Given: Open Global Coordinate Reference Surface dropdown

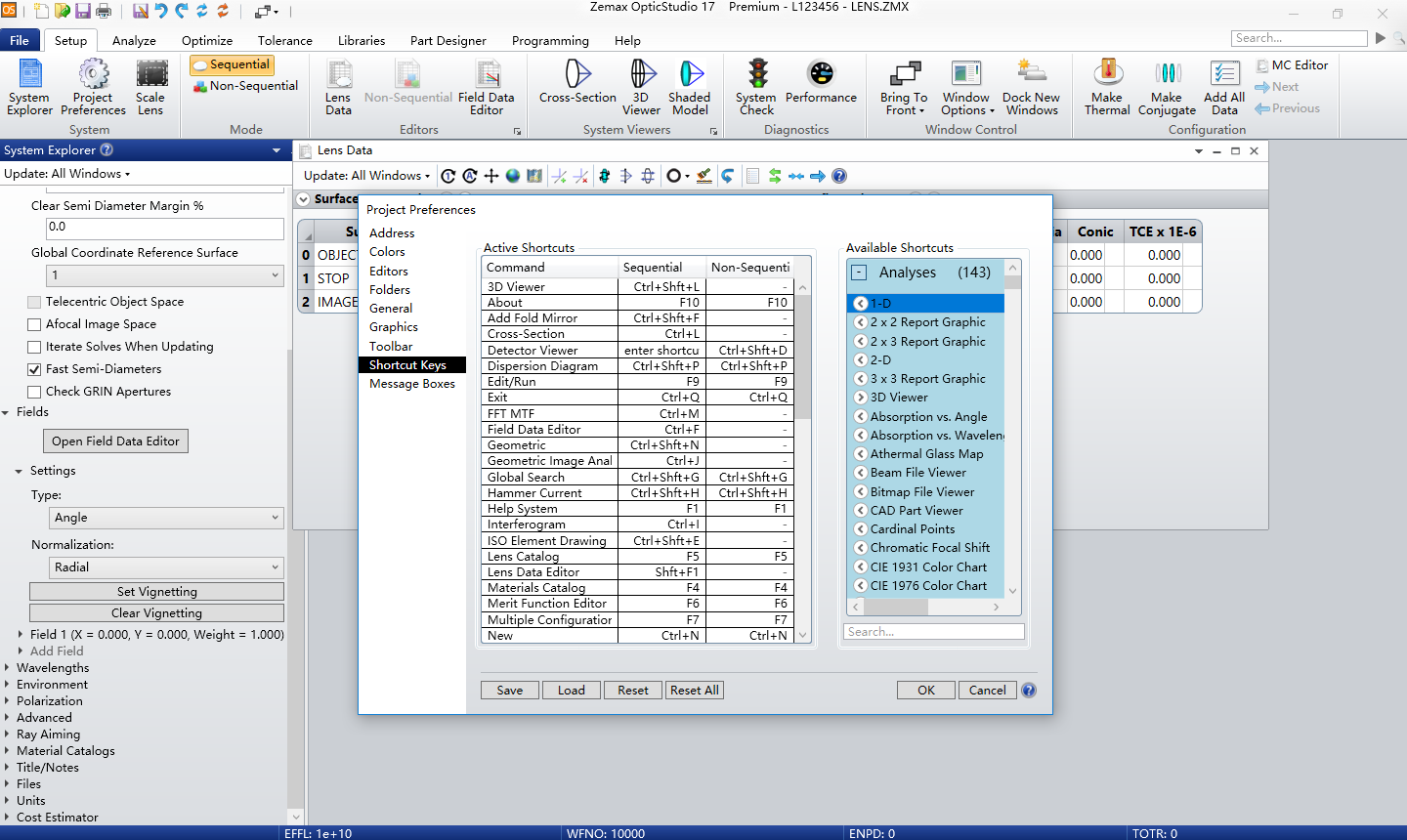Looking at the screenshot, I should point(165,275).
